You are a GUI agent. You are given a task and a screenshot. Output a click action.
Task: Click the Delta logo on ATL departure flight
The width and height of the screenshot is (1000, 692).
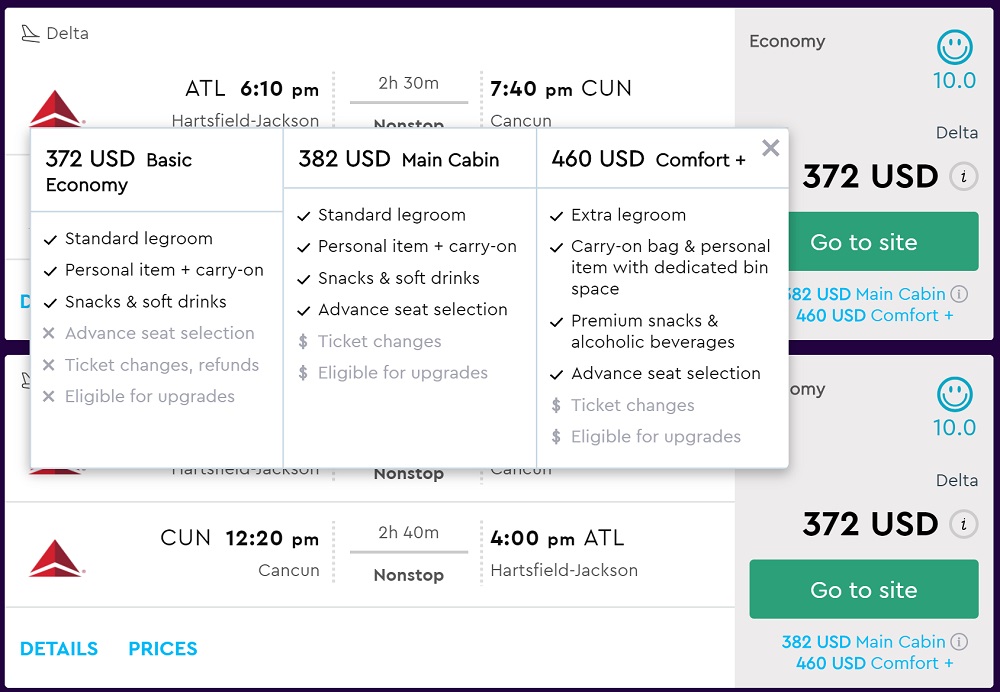click(x=55, y=110)
